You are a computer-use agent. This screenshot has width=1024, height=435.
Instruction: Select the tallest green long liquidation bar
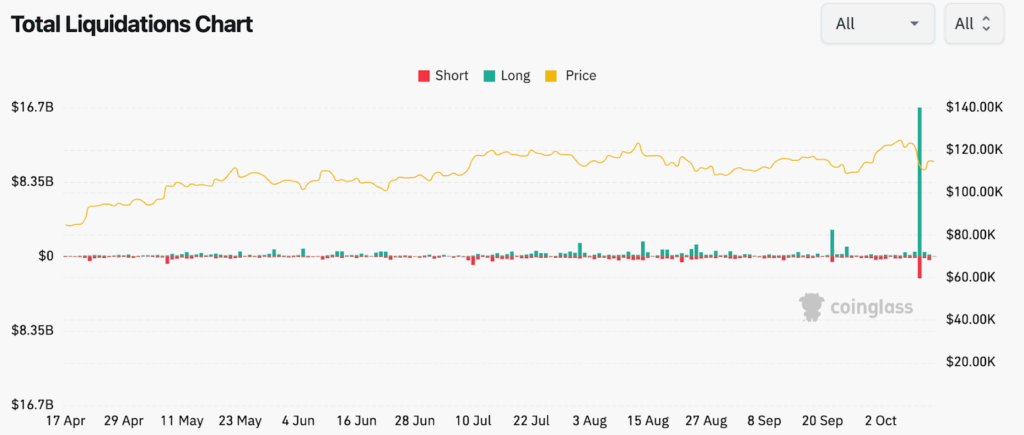[919, 180]
